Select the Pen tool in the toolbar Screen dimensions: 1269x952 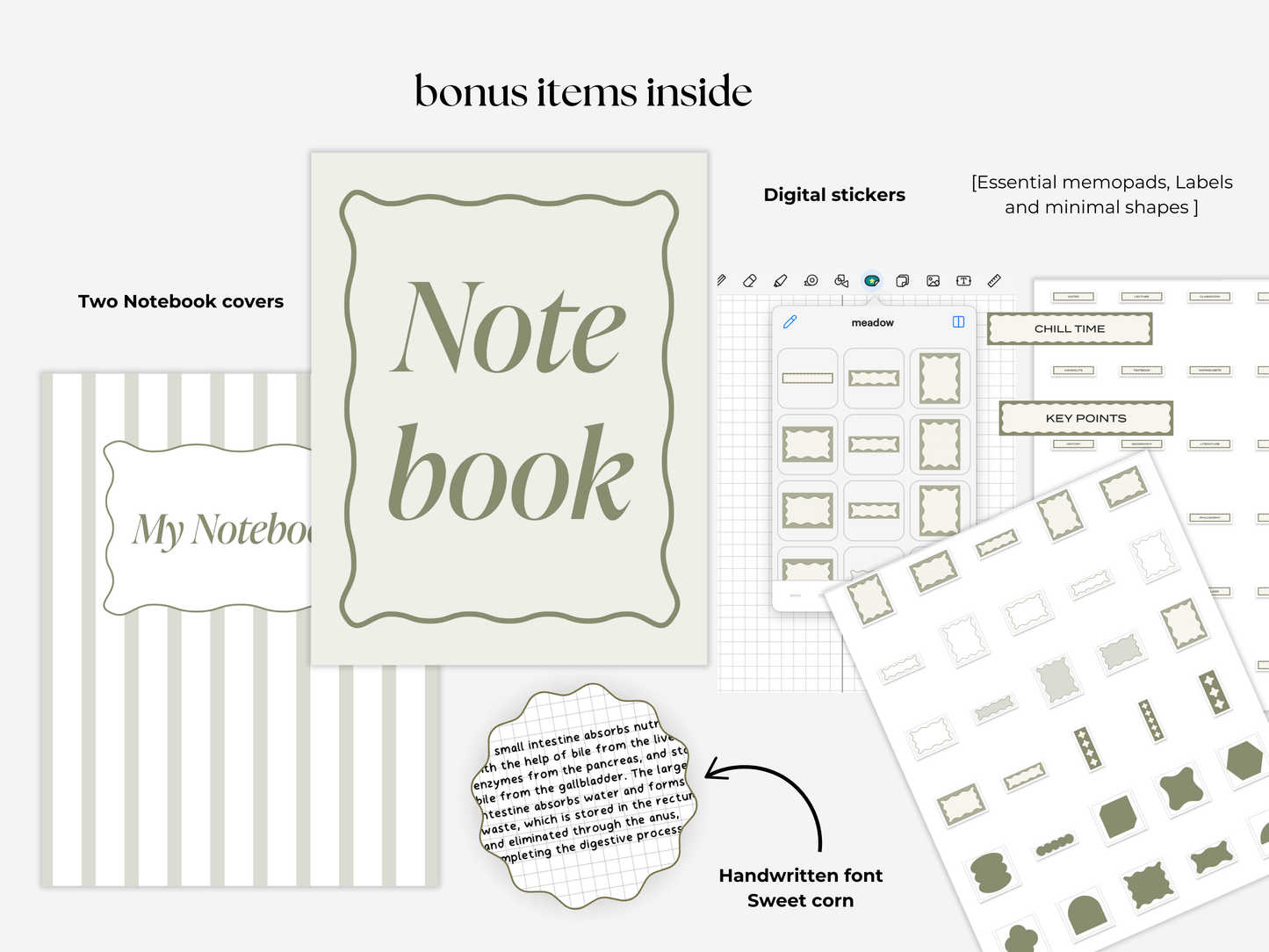point(722,281)
